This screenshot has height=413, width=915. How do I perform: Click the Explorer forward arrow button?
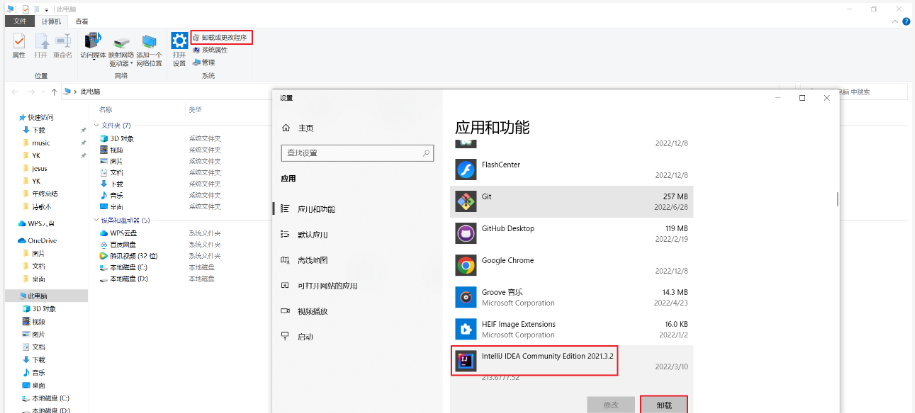(x=31, y=92)
